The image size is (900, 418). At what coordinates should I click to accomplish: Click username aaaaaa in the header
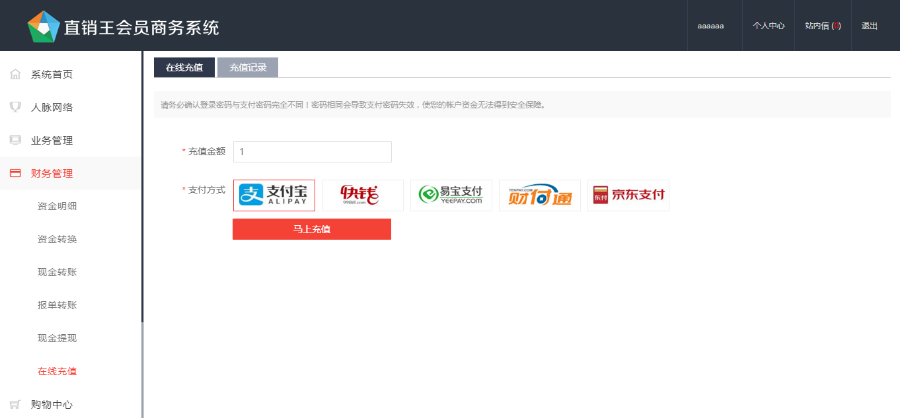pyautogui.click(x=711, y=26)
